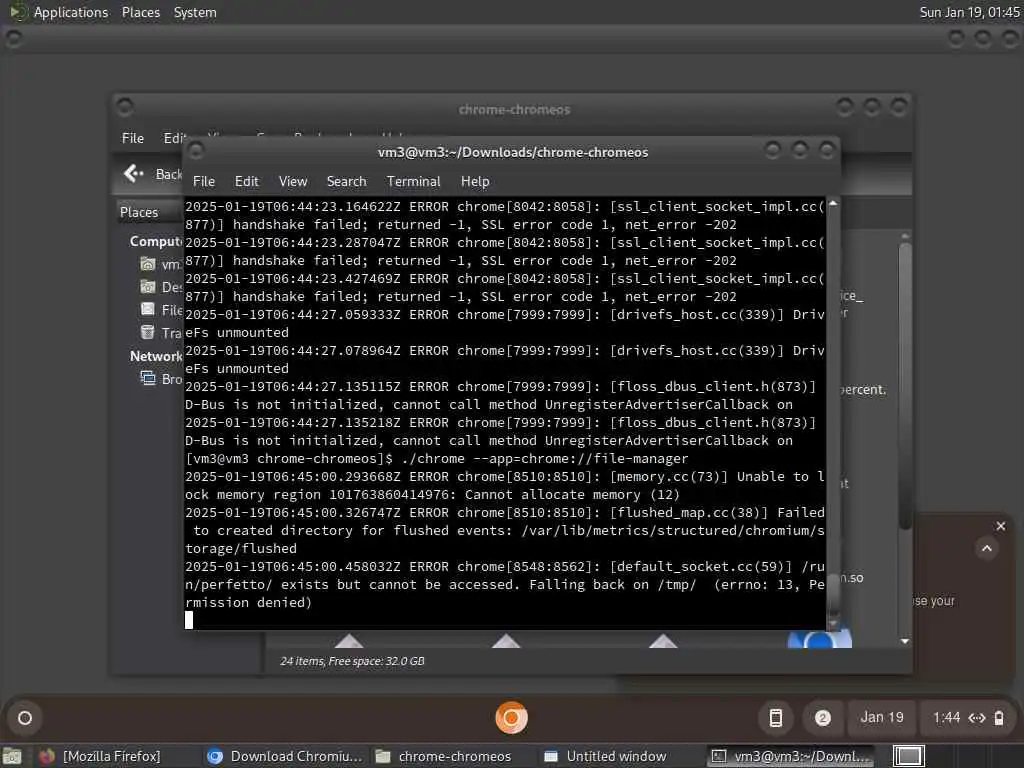This screenshot has width=1024, height=768.
Task: Open Browse Network icon in sidebar
Action: click(148, 379)
